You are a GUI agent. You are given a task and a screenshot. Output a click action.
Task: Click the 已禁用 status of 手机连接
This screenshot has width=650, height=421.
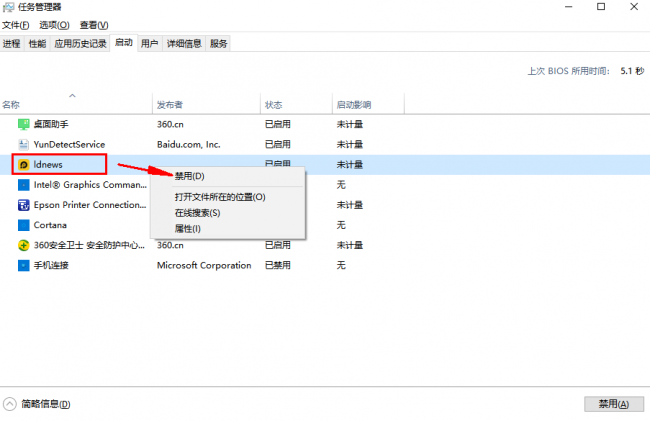point(278,265)
